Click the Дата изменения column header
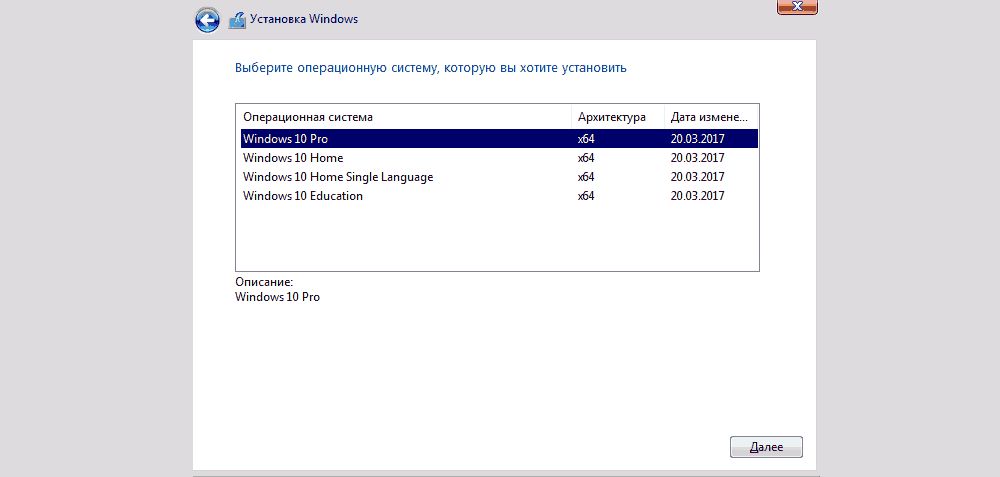This screenshot has height=477, width=1000. click(710, 117)
